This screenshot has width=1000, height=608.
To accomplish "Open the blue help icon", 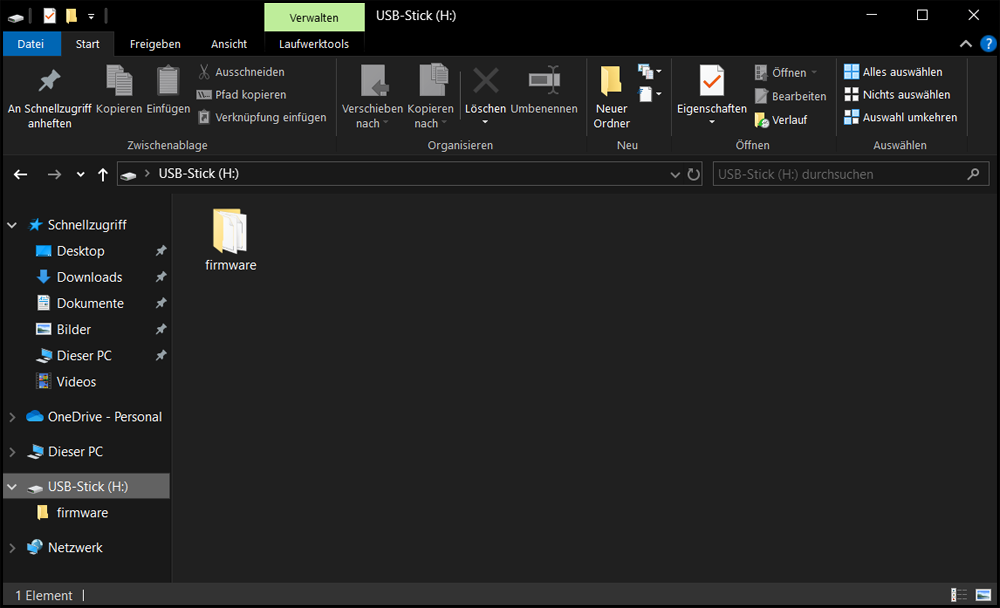I will point(988,44).
